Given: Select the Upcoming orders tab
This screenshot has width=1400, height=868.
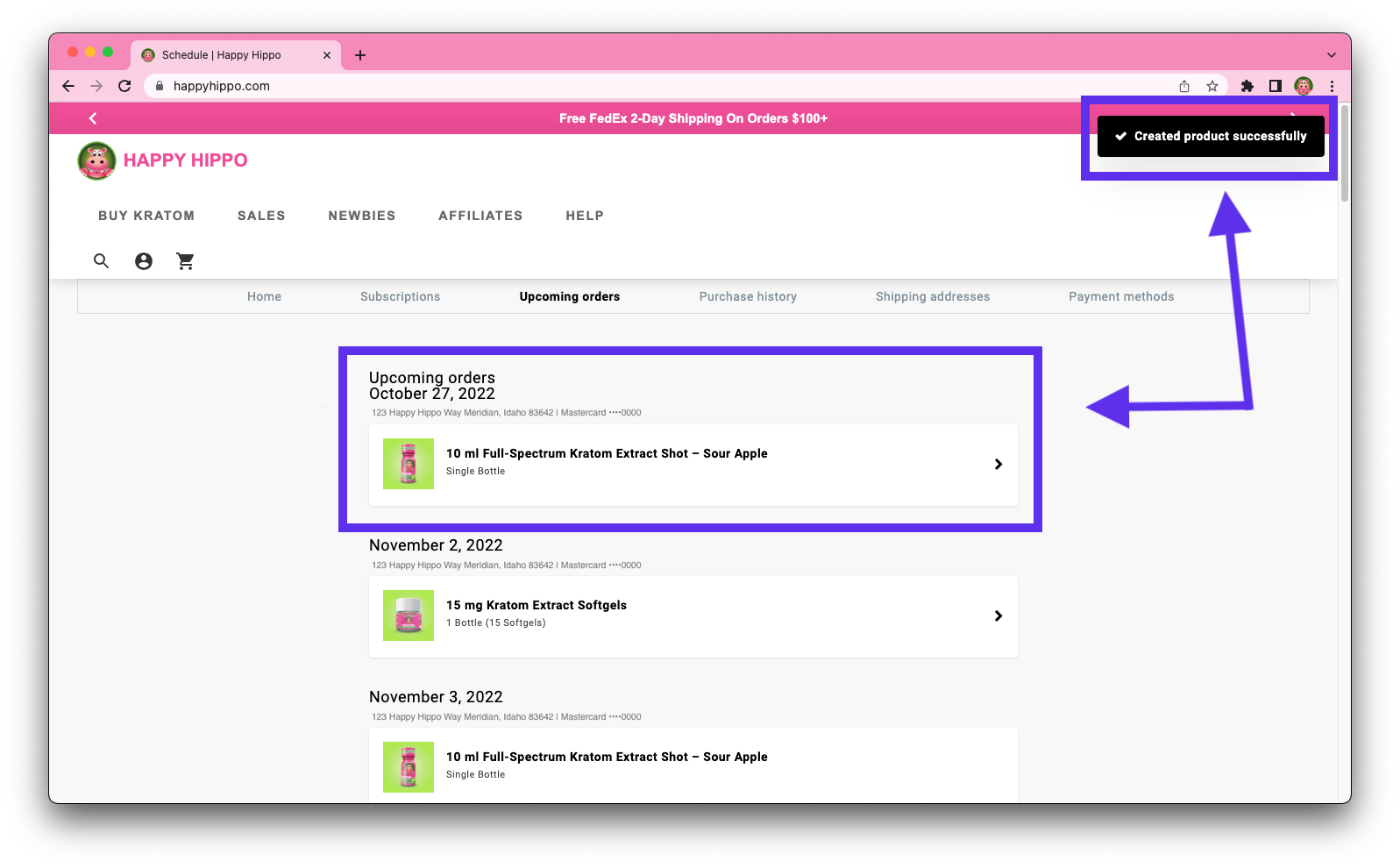Looking at the screenshot, I should (x=570, y=296).
